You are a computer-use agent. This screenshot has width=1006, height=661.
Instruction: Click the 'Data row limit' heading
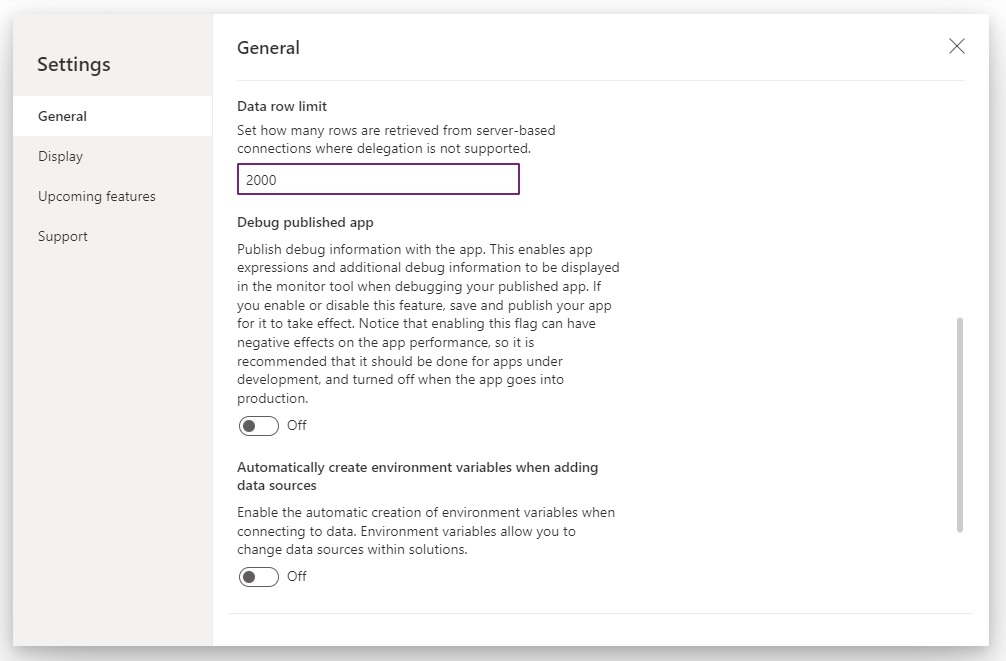pos(282,107)
